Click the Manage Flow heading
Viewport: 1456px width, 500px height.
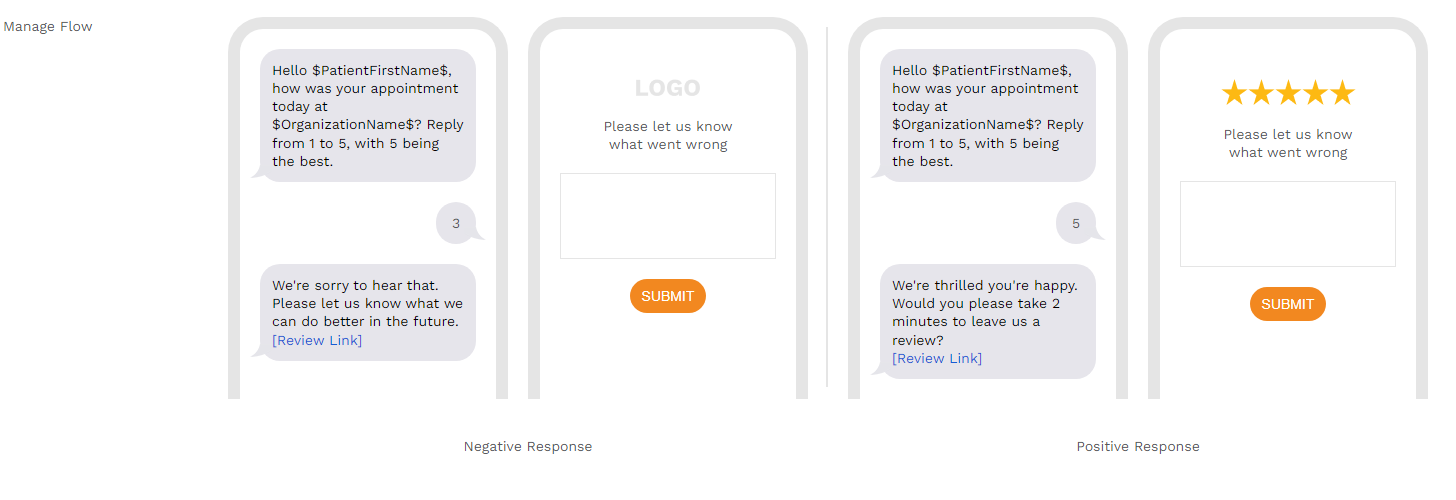click(48, 27)
